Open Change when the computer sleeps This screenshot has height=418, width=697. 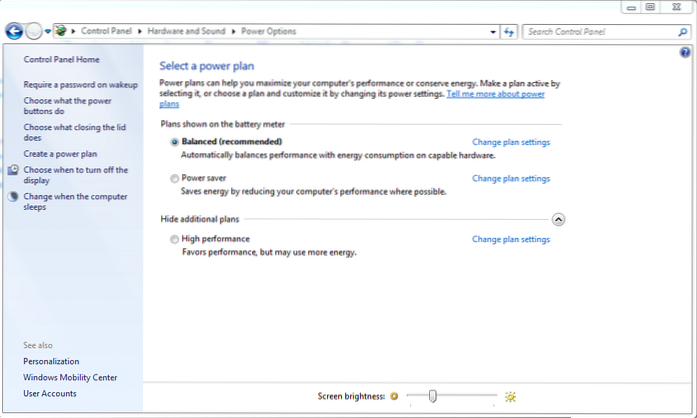click(75, 202)
